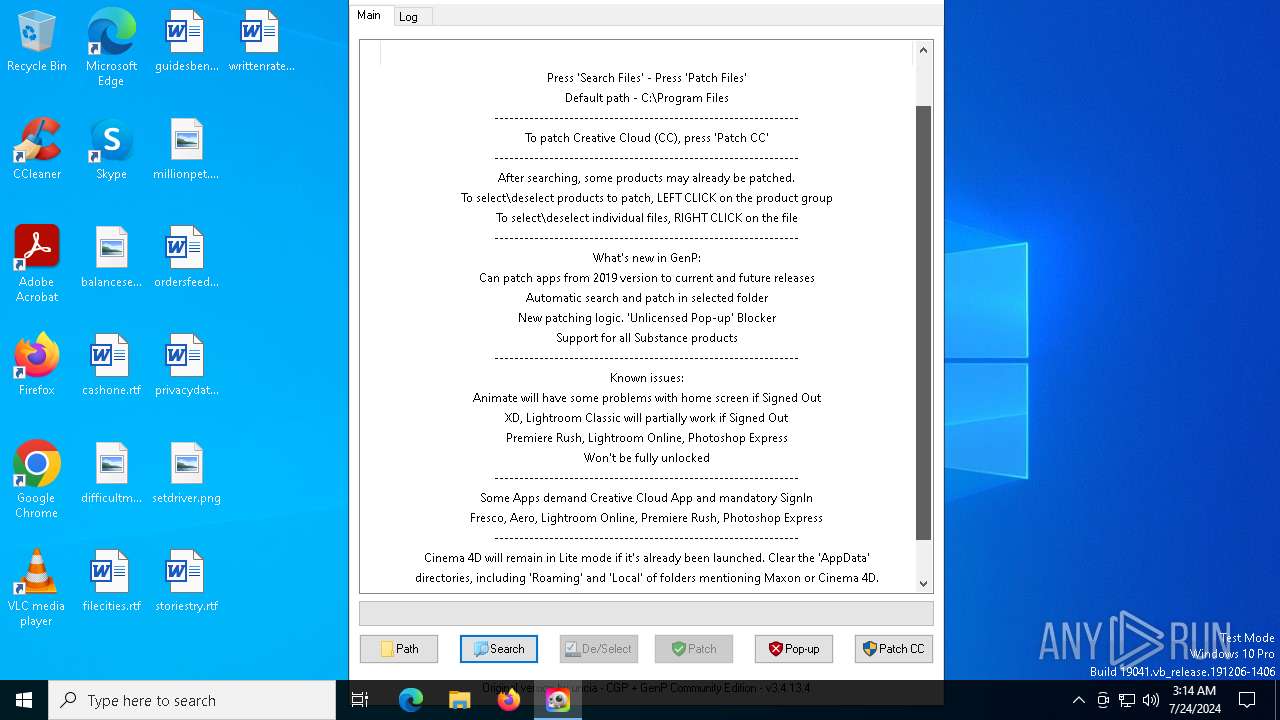Open Edge from the taskbar

[411, 700]
